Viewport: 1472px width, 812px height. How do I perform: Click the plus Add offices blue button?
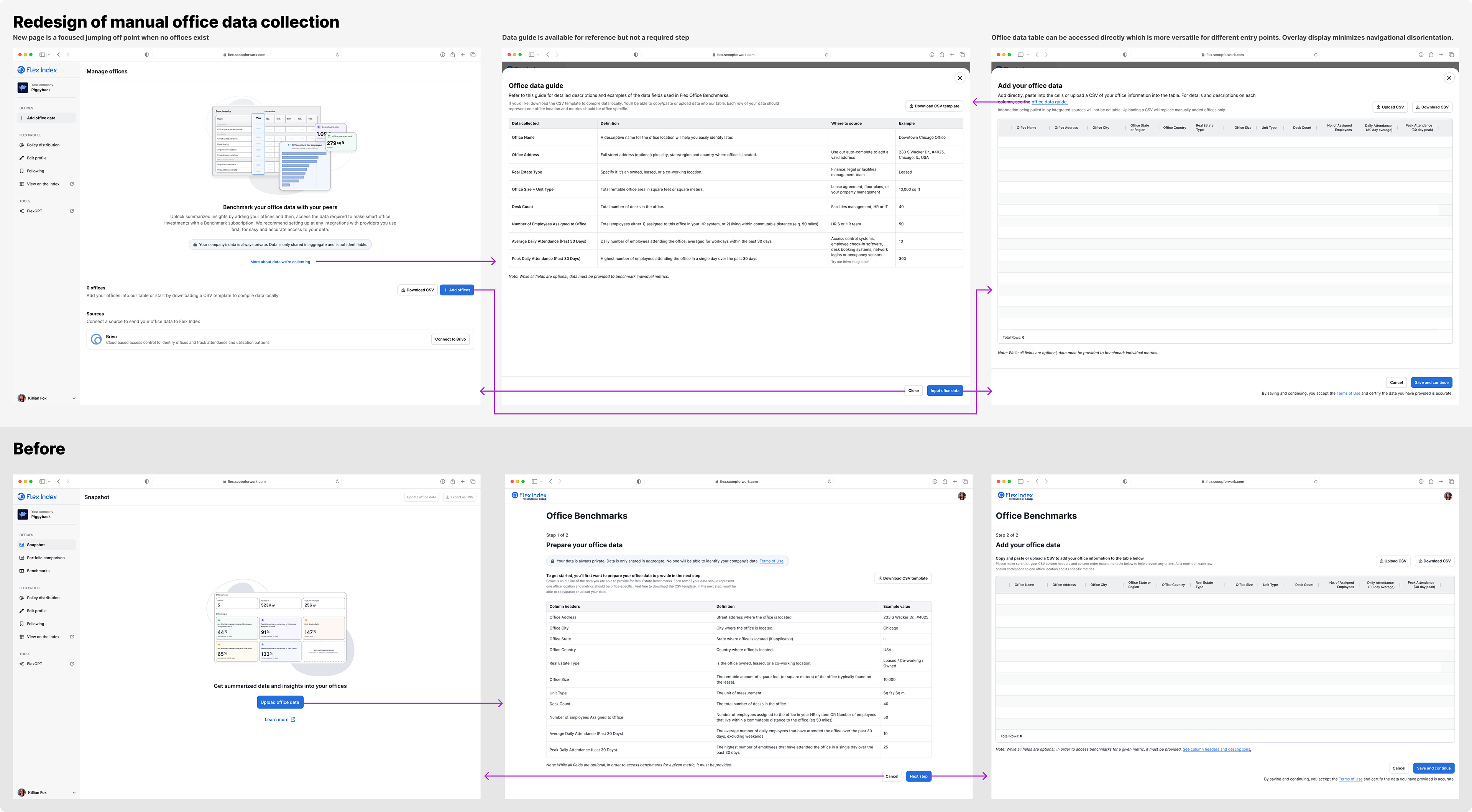(x=457, y=290)
